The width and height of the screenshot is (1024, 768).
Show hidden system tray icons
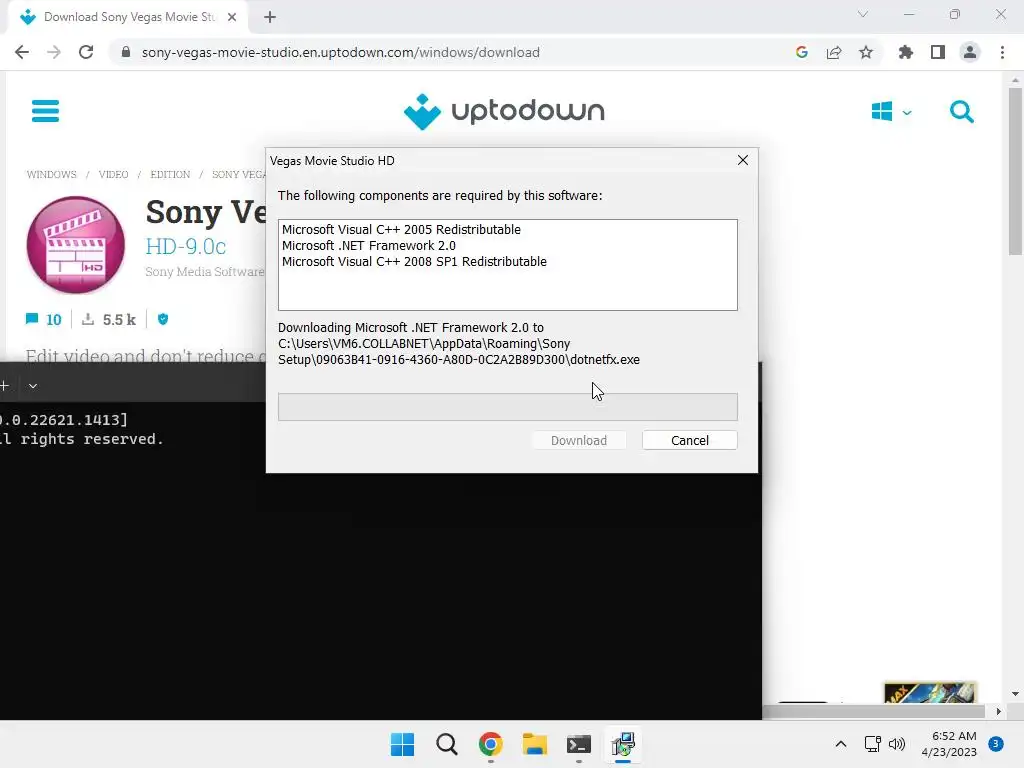(840, 744)
